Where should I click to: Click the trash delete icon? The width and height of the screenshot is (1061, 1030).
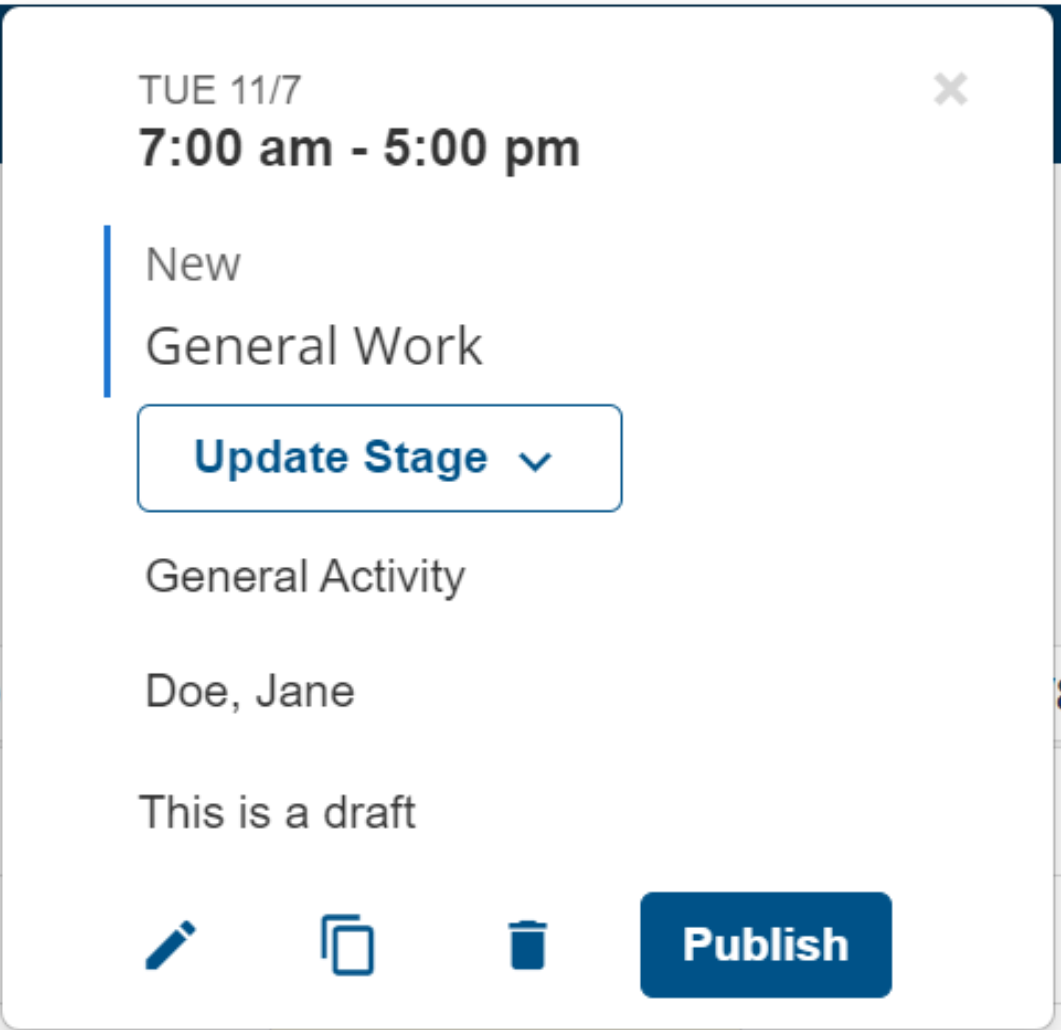pyautogui.click(x=527, y=945)
